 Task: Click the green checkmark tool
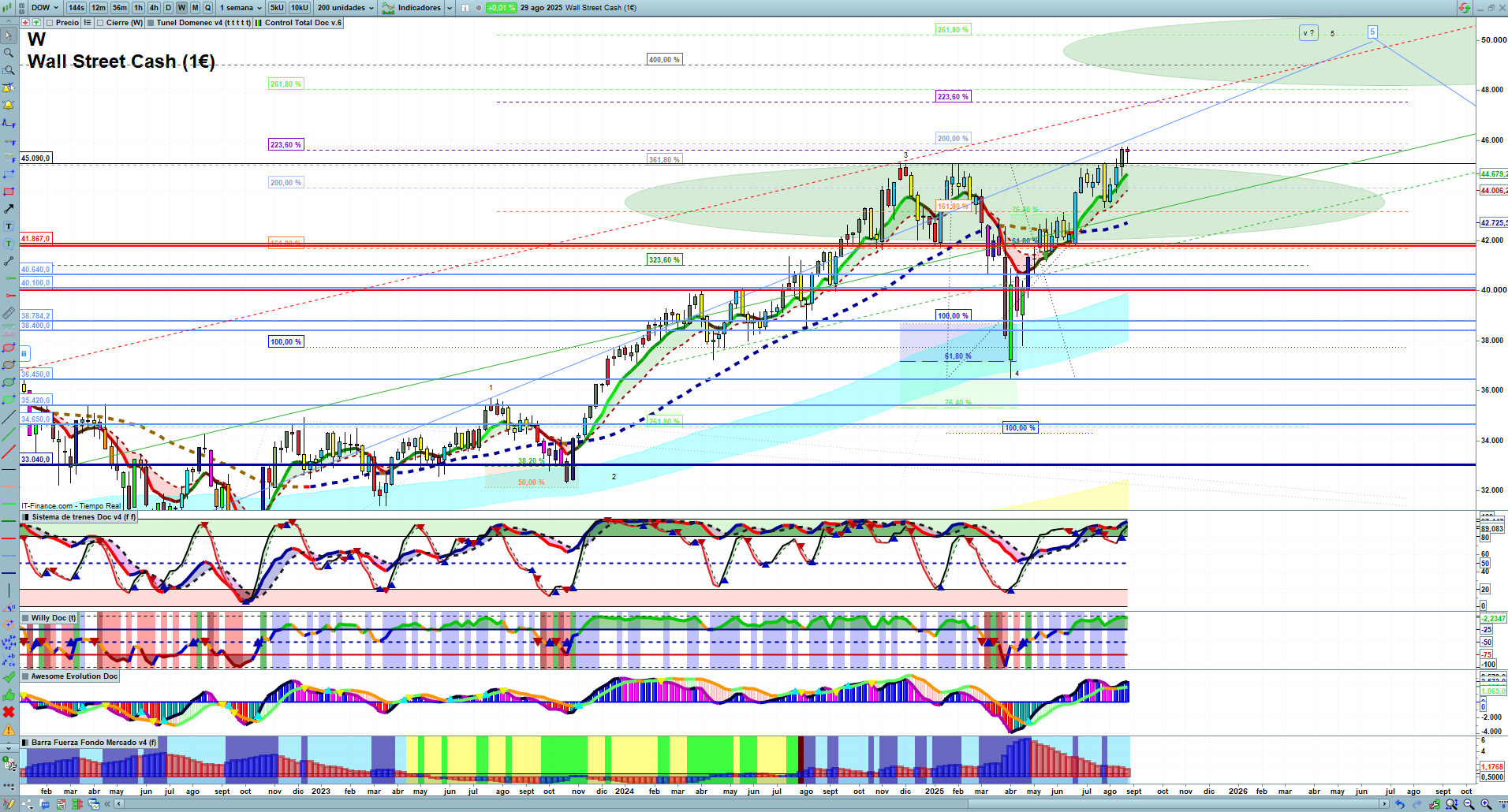9,676
